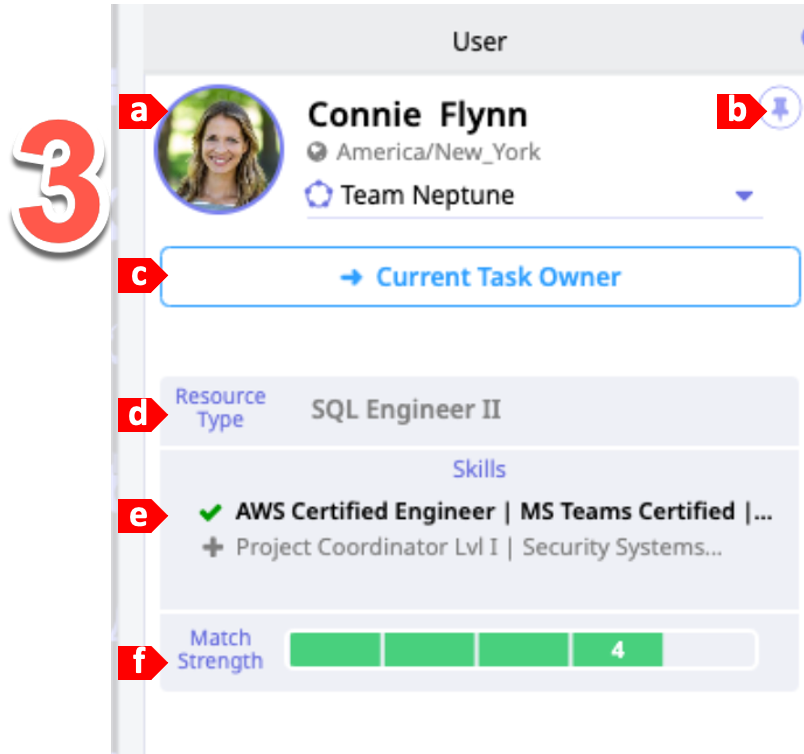The height and width of the screenshot is (754, 804).
Task: Click the red 'b' callout marker
Action: 736,110
